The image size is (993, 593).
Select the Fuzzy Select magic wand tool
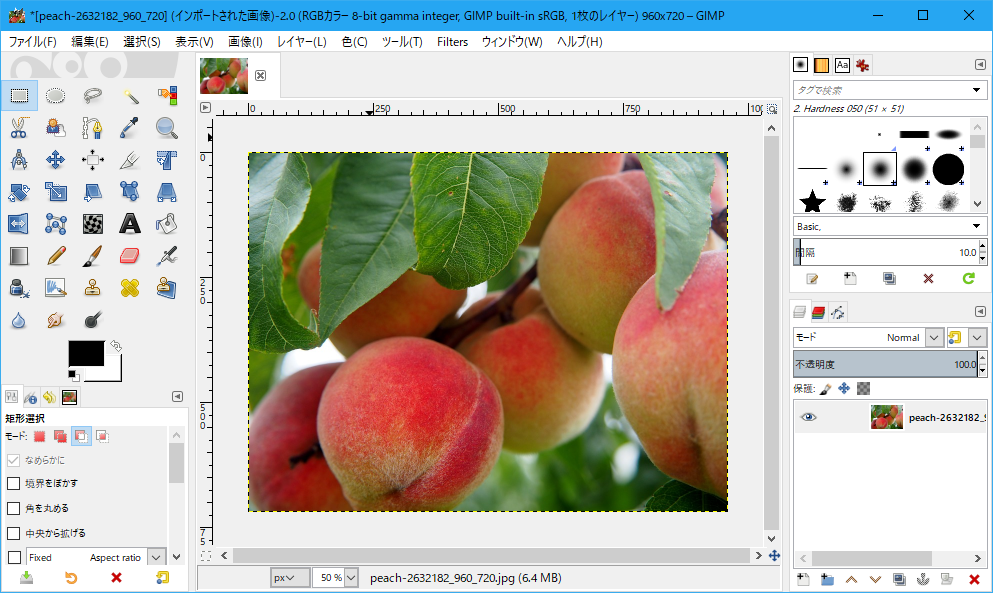130,96
